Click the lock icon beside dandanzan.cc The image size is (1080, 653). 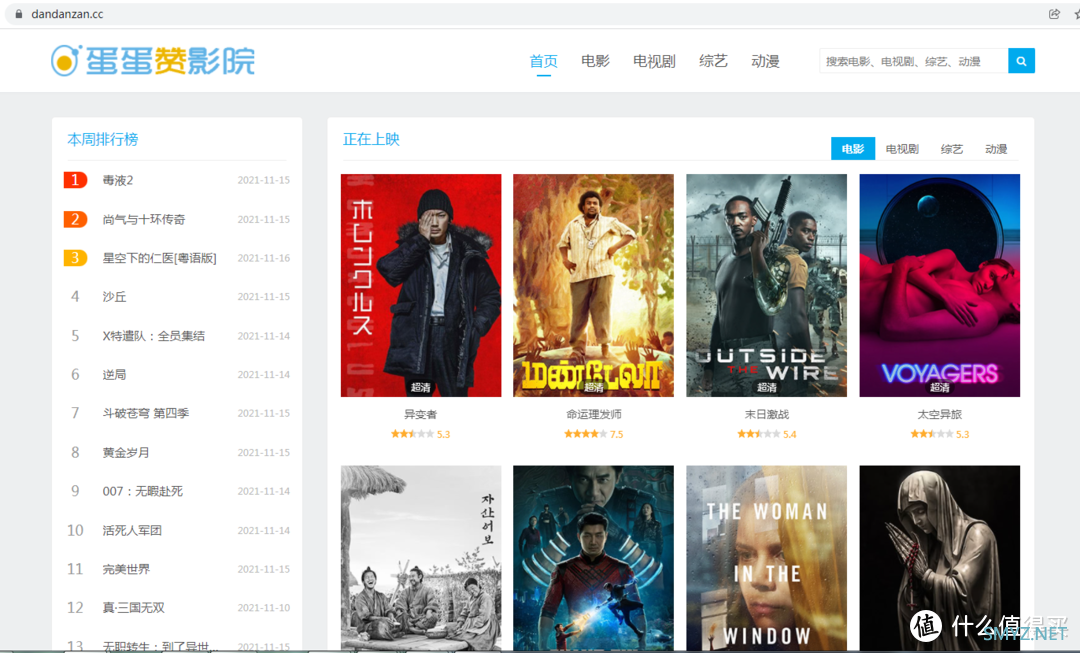coord(19,14)
